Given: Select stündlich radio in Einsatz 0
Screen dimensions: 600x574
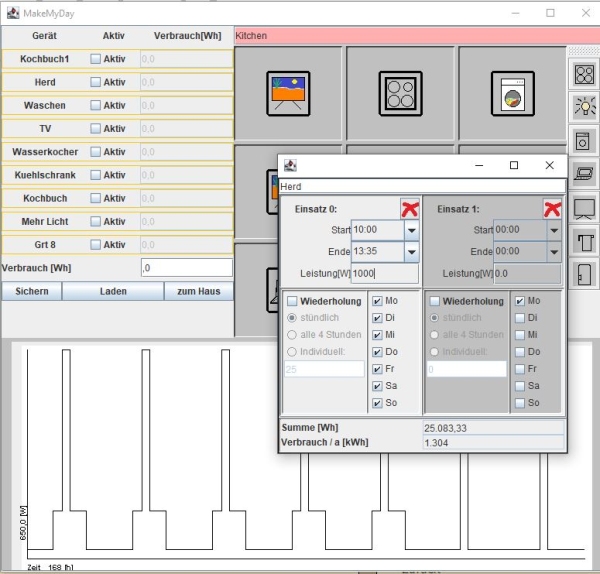Looking at the screenshot, I should point(292,318).
